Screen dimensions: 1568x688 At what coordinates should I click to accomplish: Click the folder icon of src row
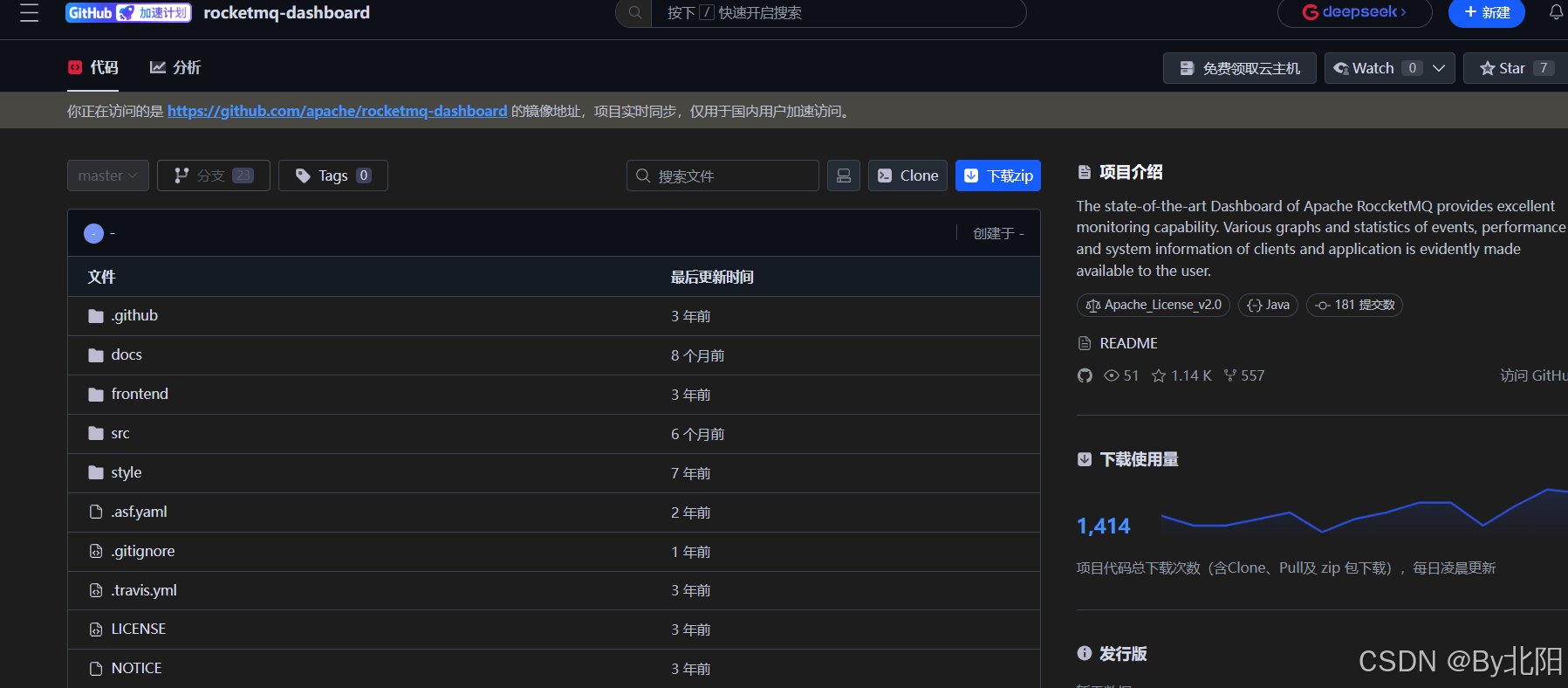click(96, 434)
